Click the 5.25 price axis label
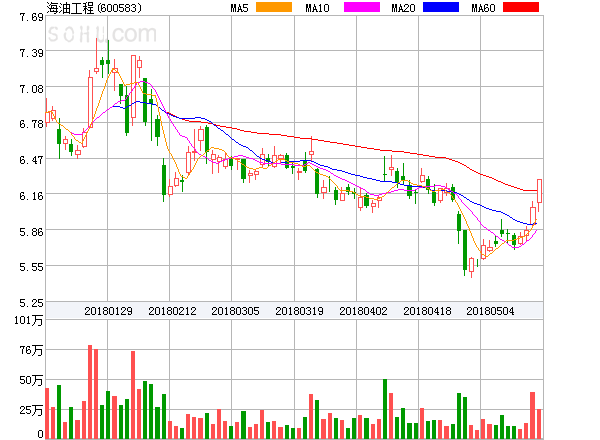The height and width of the screenshot is (440, 600). pyautogui.click(x=31, y=303)
